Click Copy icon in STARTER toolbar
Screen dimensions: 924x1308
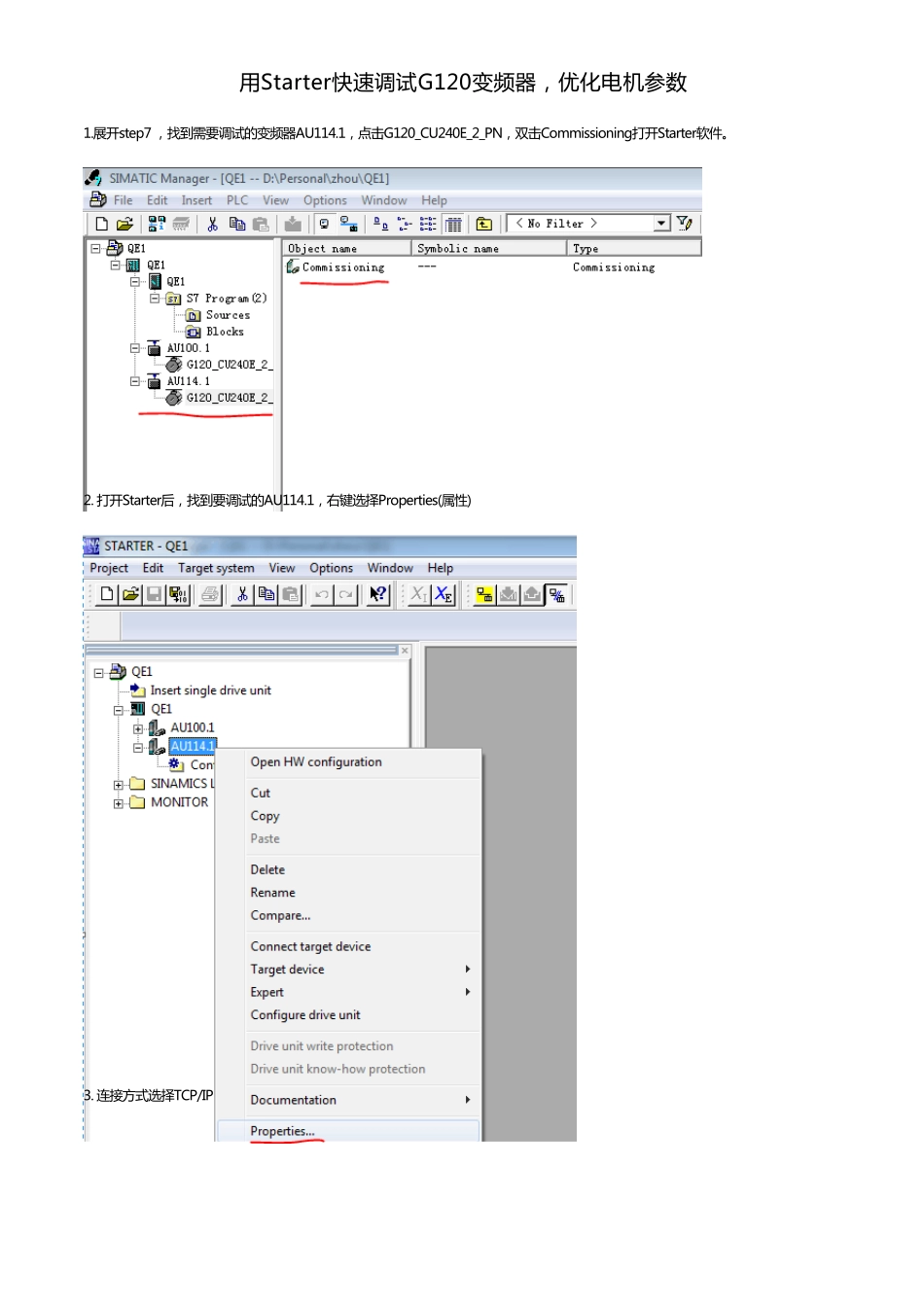coord(267,594)
